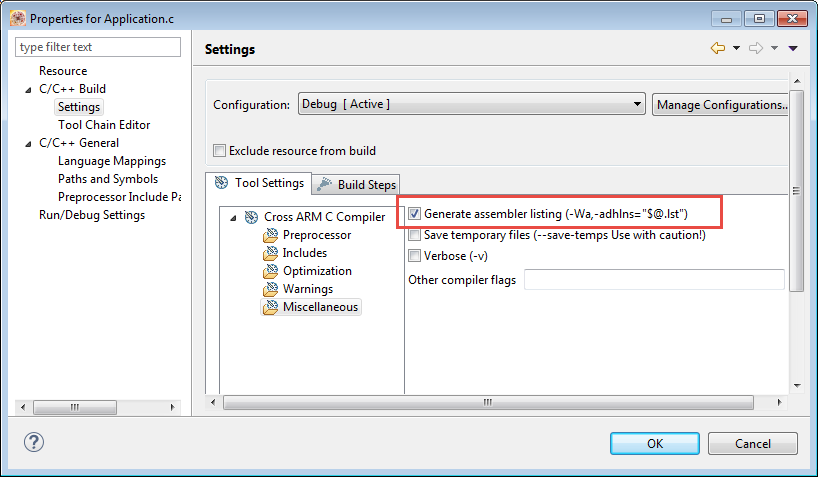Click the Manage Configurations button

point(720,104)
